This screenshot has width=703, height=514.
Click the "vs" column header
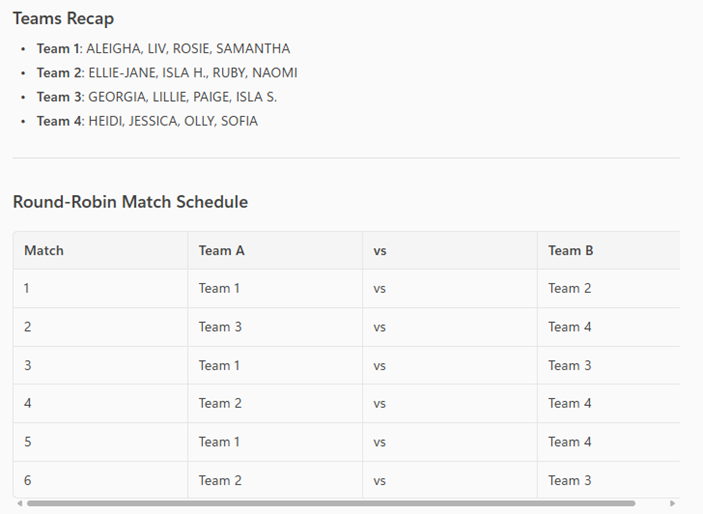coord(380,251)
